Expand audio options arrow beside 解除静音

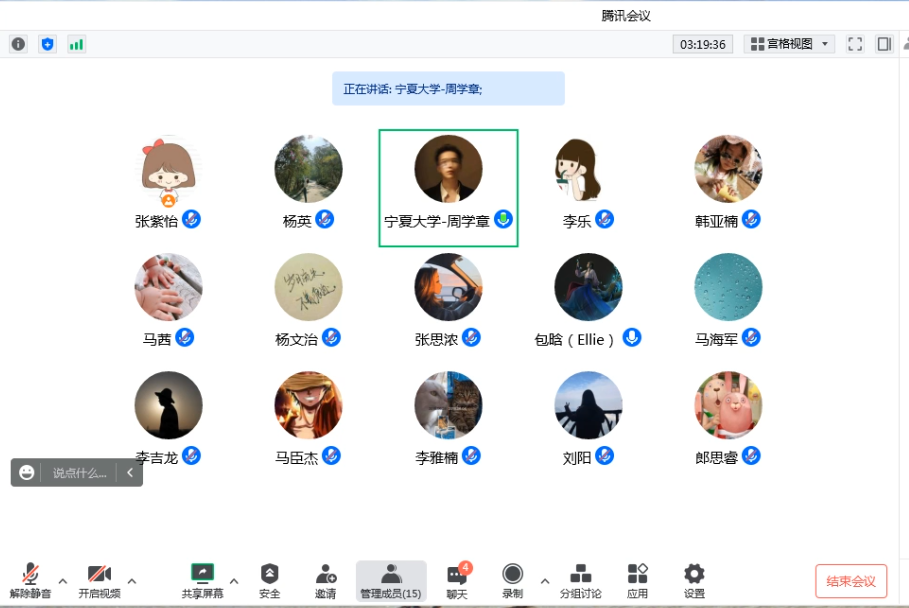[x=63, y=580]
